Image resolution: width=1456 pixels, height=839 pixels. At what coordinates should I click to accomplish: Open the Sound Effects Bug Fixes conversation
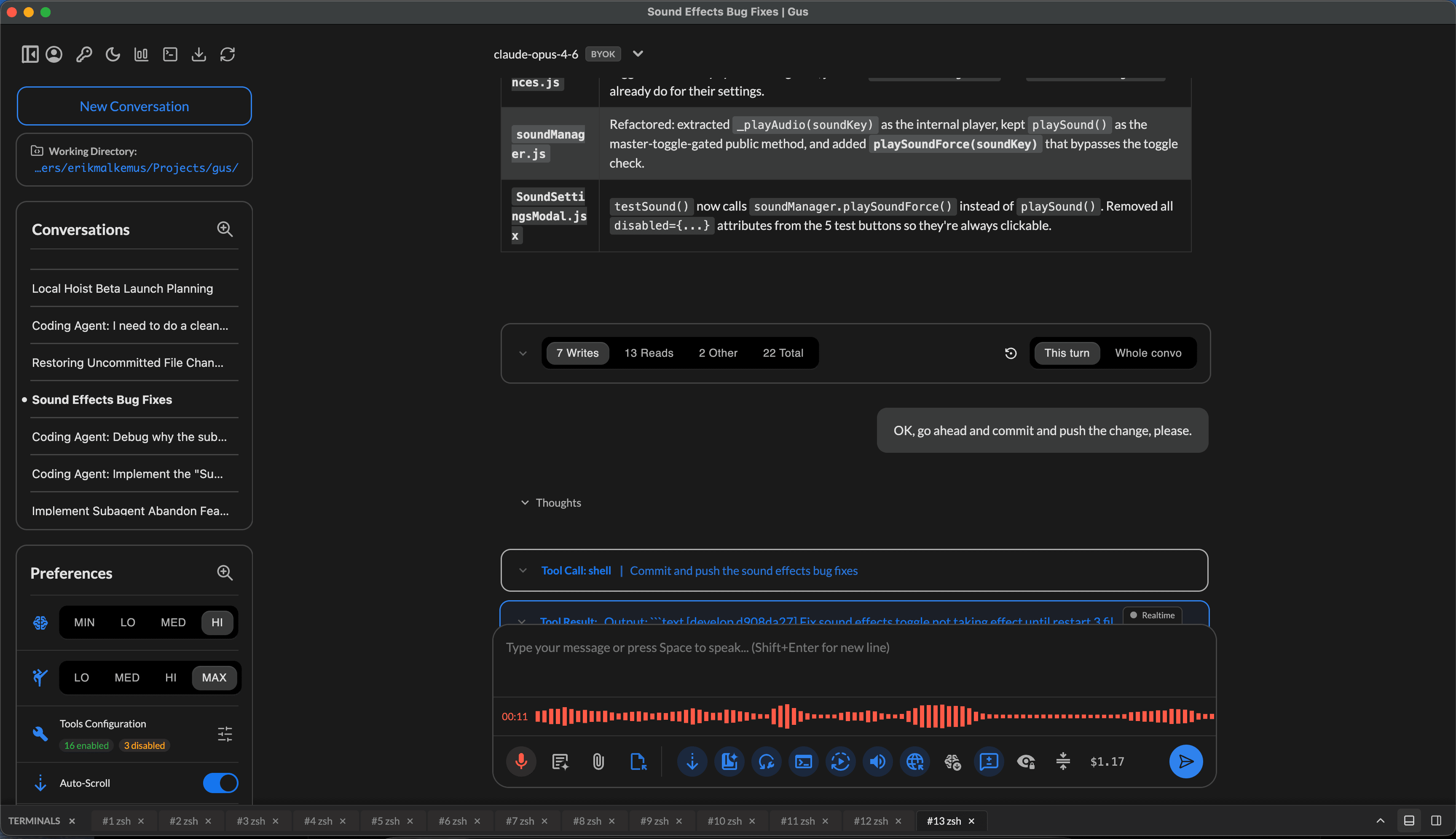coord(102,399)
